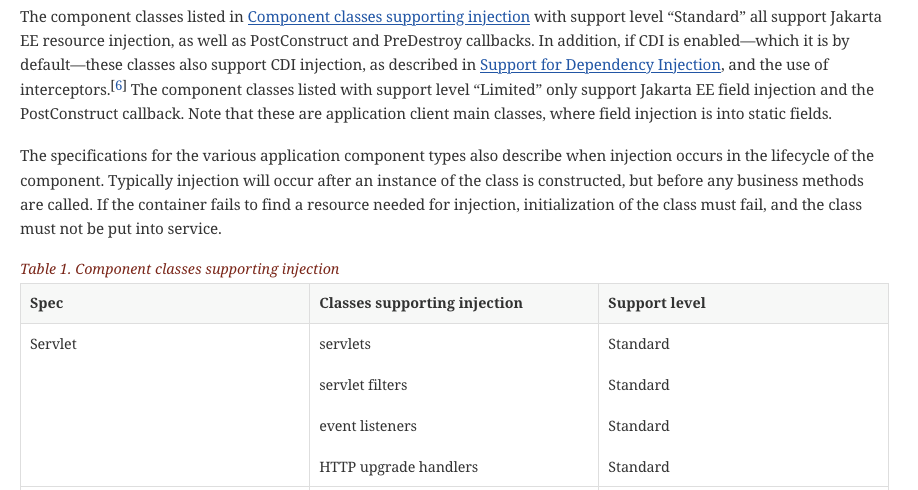This screenshot has width=918, height=490.
Task: Click the Table 1 caption text
Action: point(180,269)
